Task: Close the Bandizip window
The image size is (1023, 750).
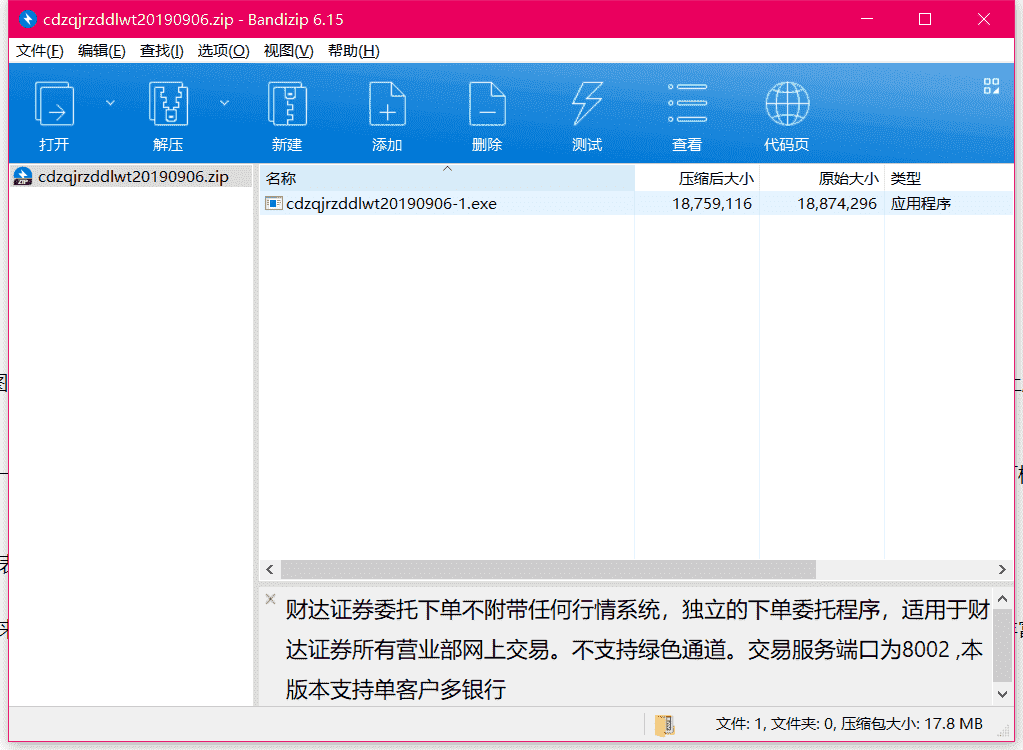Action: point(984,19)
